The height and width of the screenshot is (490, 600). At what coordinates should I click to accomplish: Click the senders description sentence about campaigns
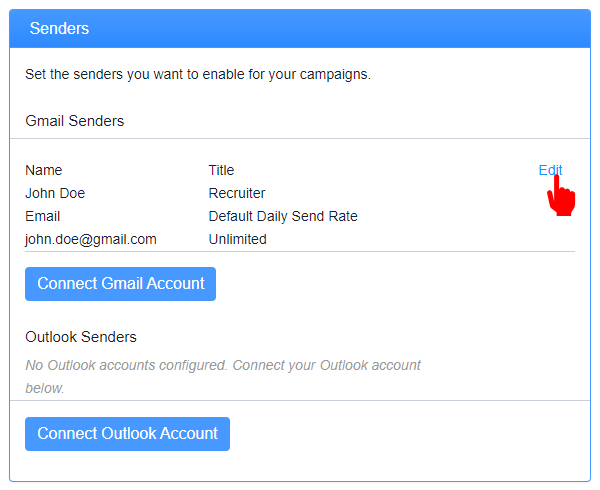click(x=198, y=74)
